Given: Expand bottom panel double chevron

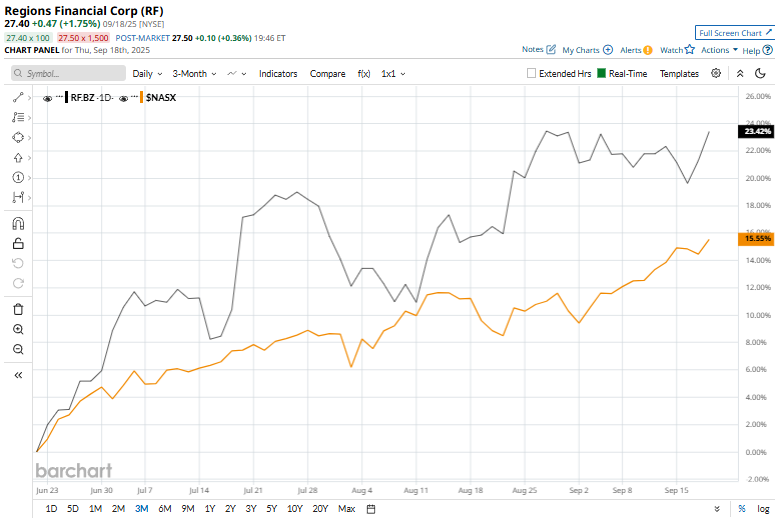Looking at the screenshot, I should (717, 509).
